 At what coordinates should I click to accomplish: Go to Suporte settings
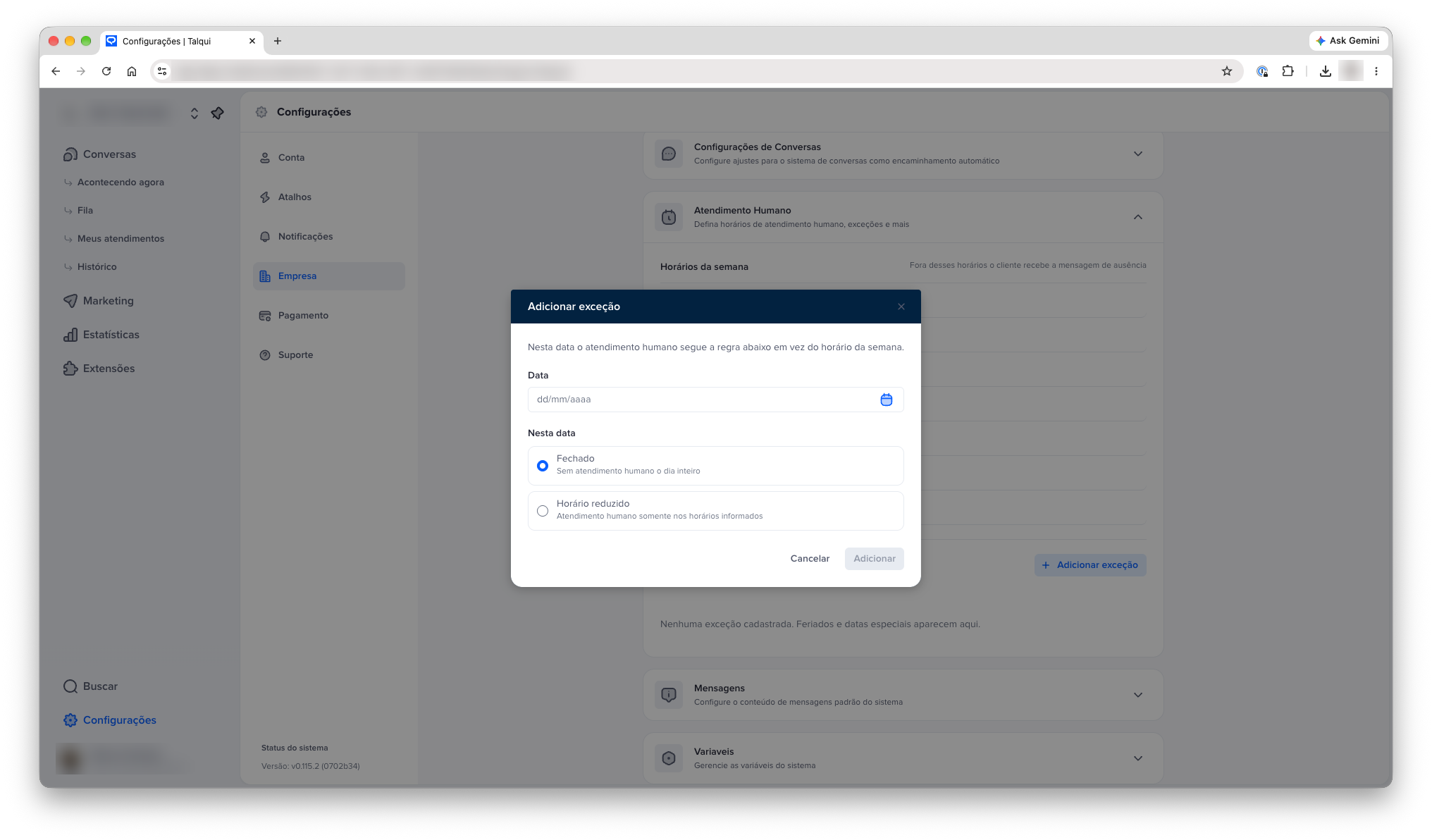tap(329, 355)
